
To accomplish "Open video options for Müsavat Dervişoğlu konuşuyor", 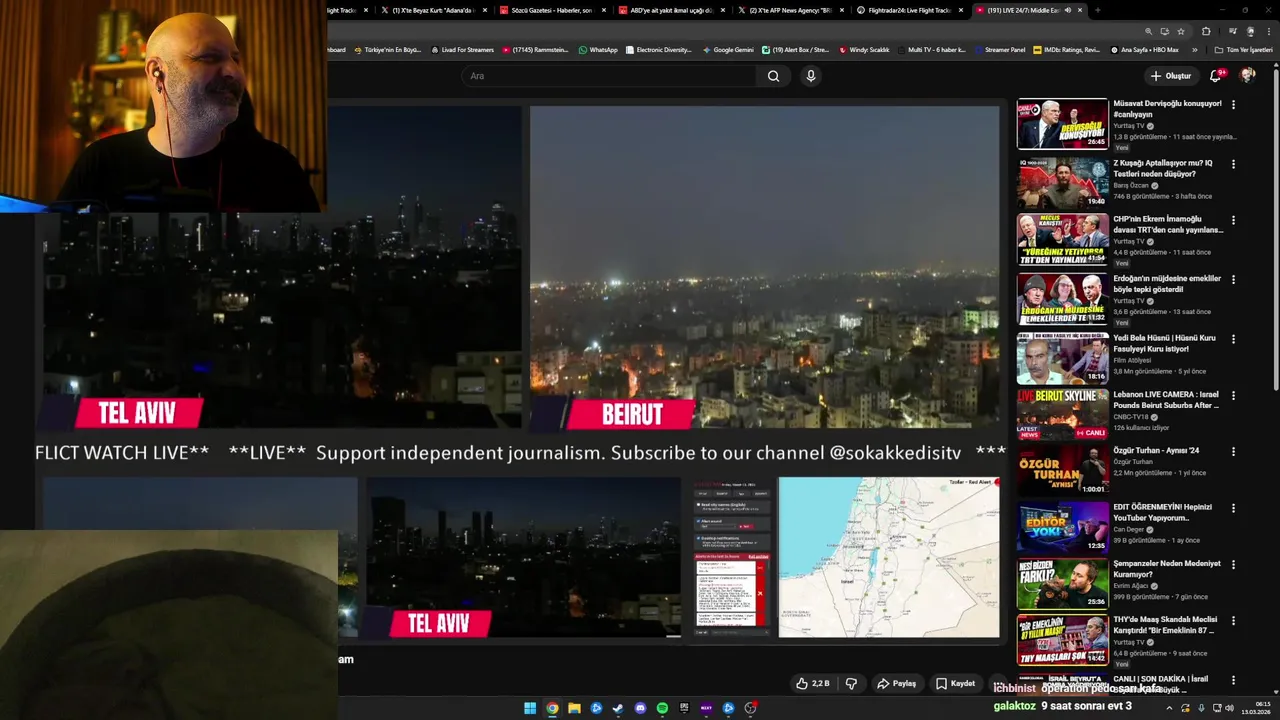I will pyautogui.click(x=1233, y=105).
